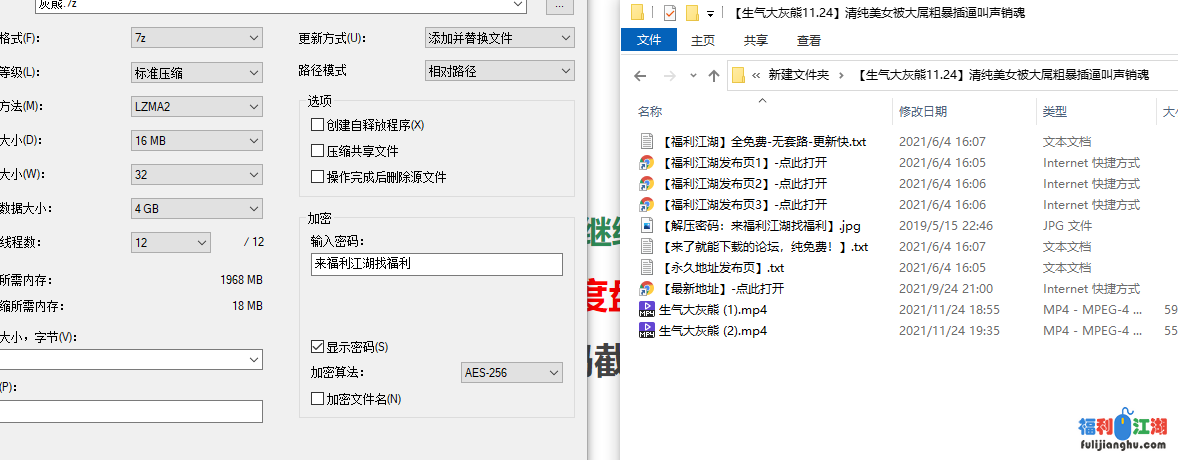The height and width of the screenshot is (460, 1178).
Task: Click the browse "..." button beside archive name
Action: [560, 6]
